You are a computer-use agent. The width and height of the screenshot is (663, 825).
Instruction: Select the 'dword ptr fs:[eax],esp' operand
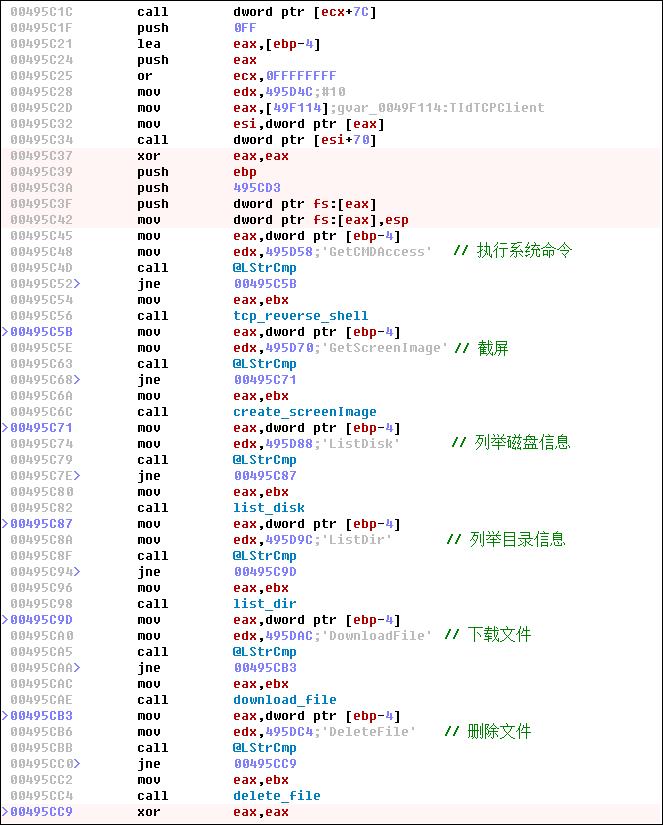pyautogui.click(x=320, y=220)
